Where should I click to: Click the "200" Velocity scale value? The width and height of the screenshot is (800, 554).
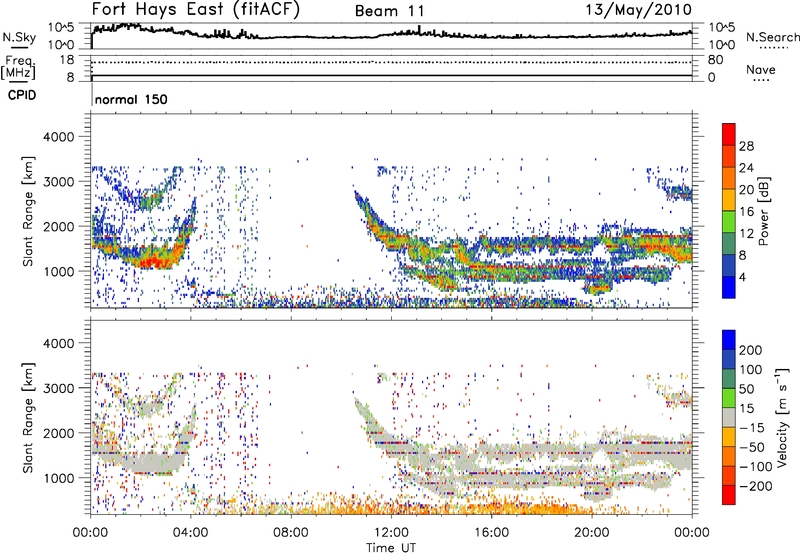coord(751,350)
